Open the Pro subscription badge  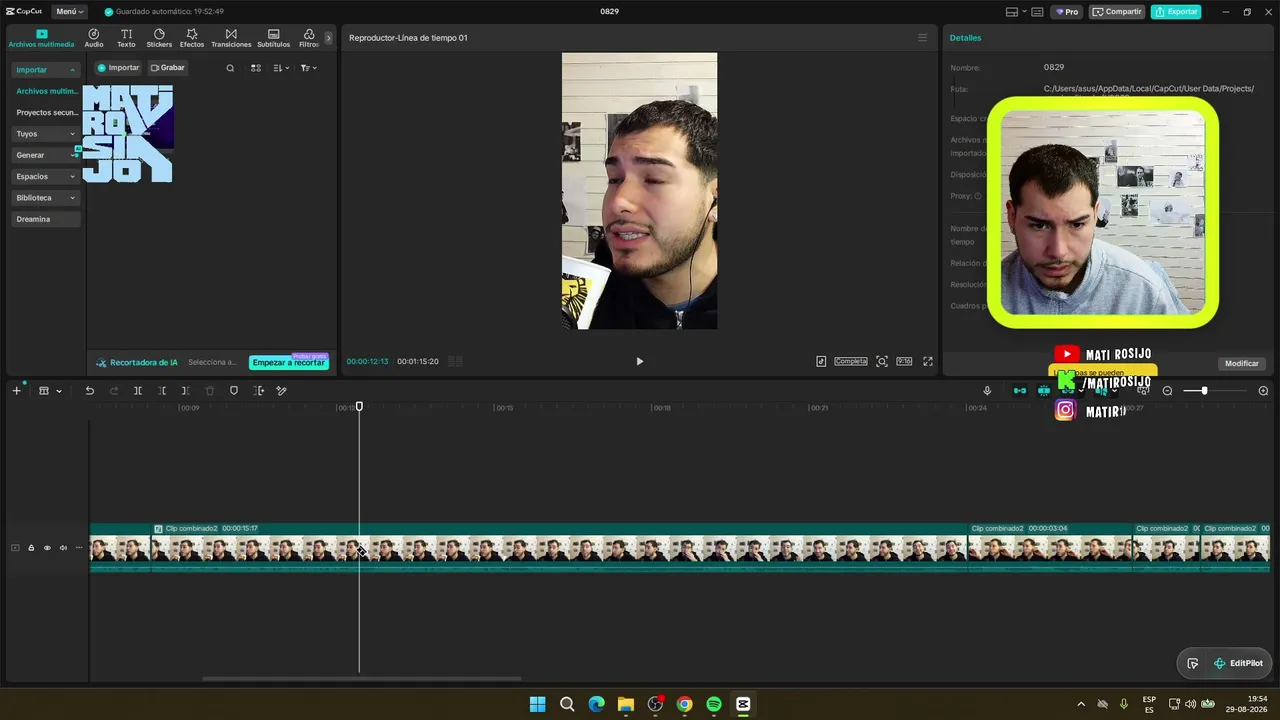tap(1067, 12)
